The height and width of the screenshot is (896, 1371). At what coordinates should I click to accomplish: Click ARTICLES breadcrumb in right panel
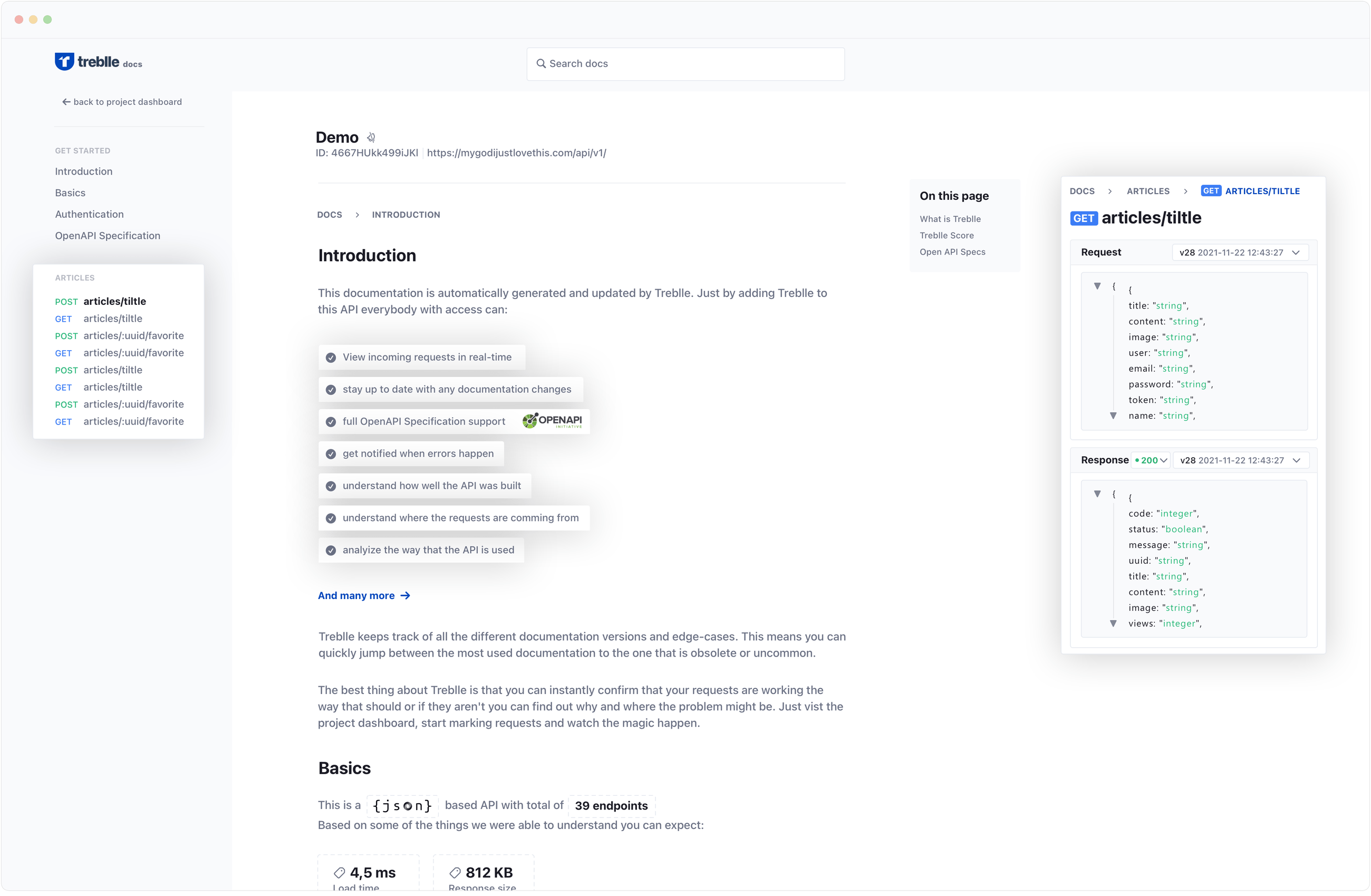(x=1148, y=191)
